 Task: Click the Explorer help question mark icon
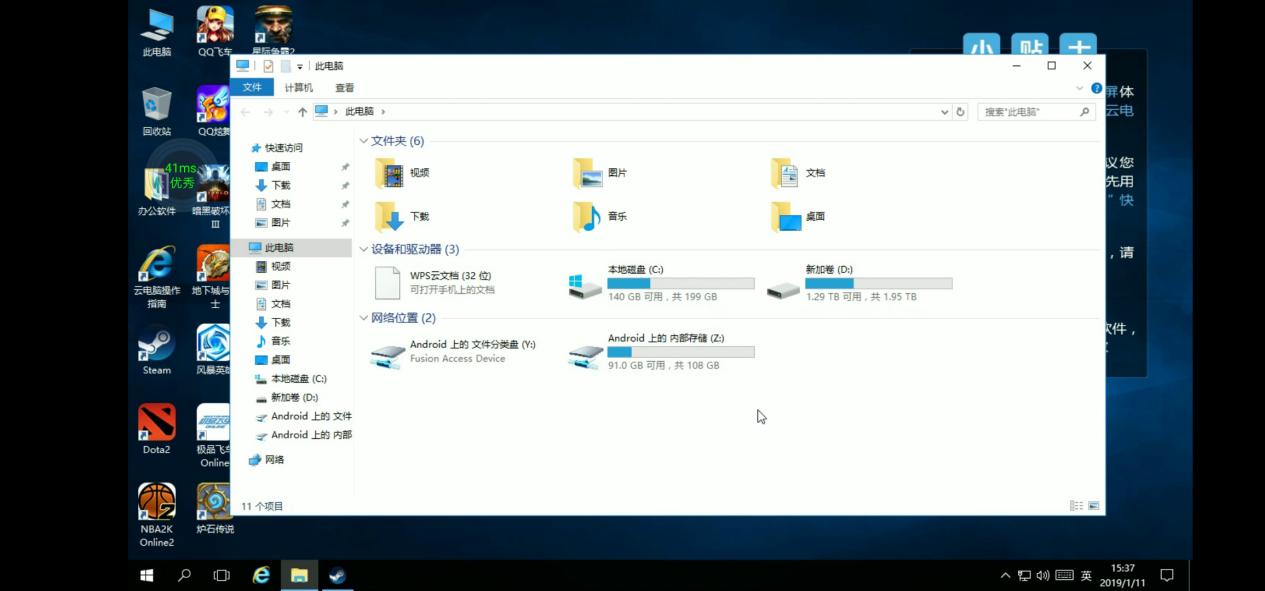(1096, 88)
